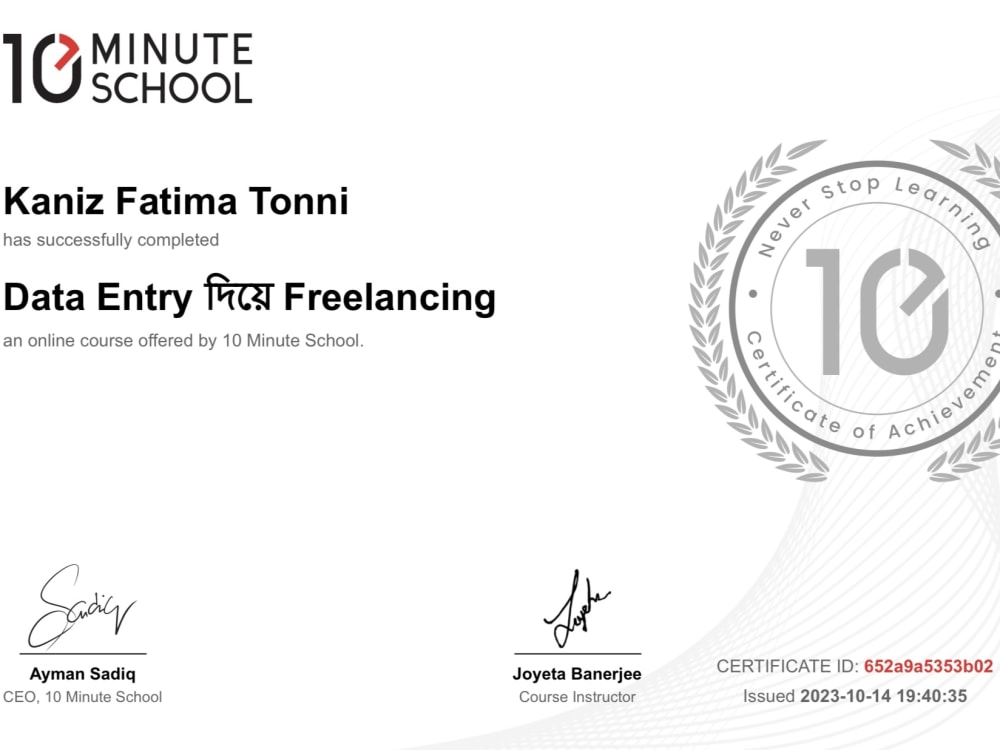Click the name 'Ayman Sadiq'
Viewport: 1000px width, 750px height.
click(x=82, y=673)
